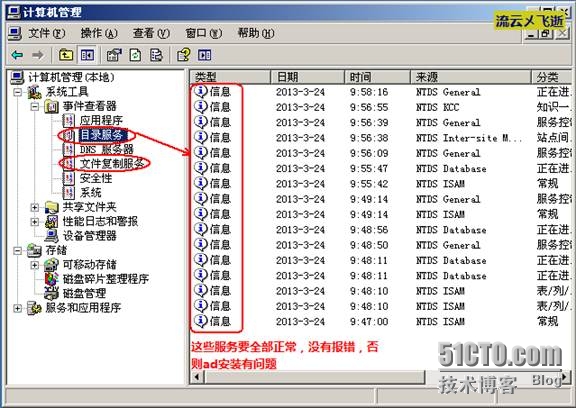Open the 帮助(H) menu
The image size is (576, 408).
coord(256,33)
